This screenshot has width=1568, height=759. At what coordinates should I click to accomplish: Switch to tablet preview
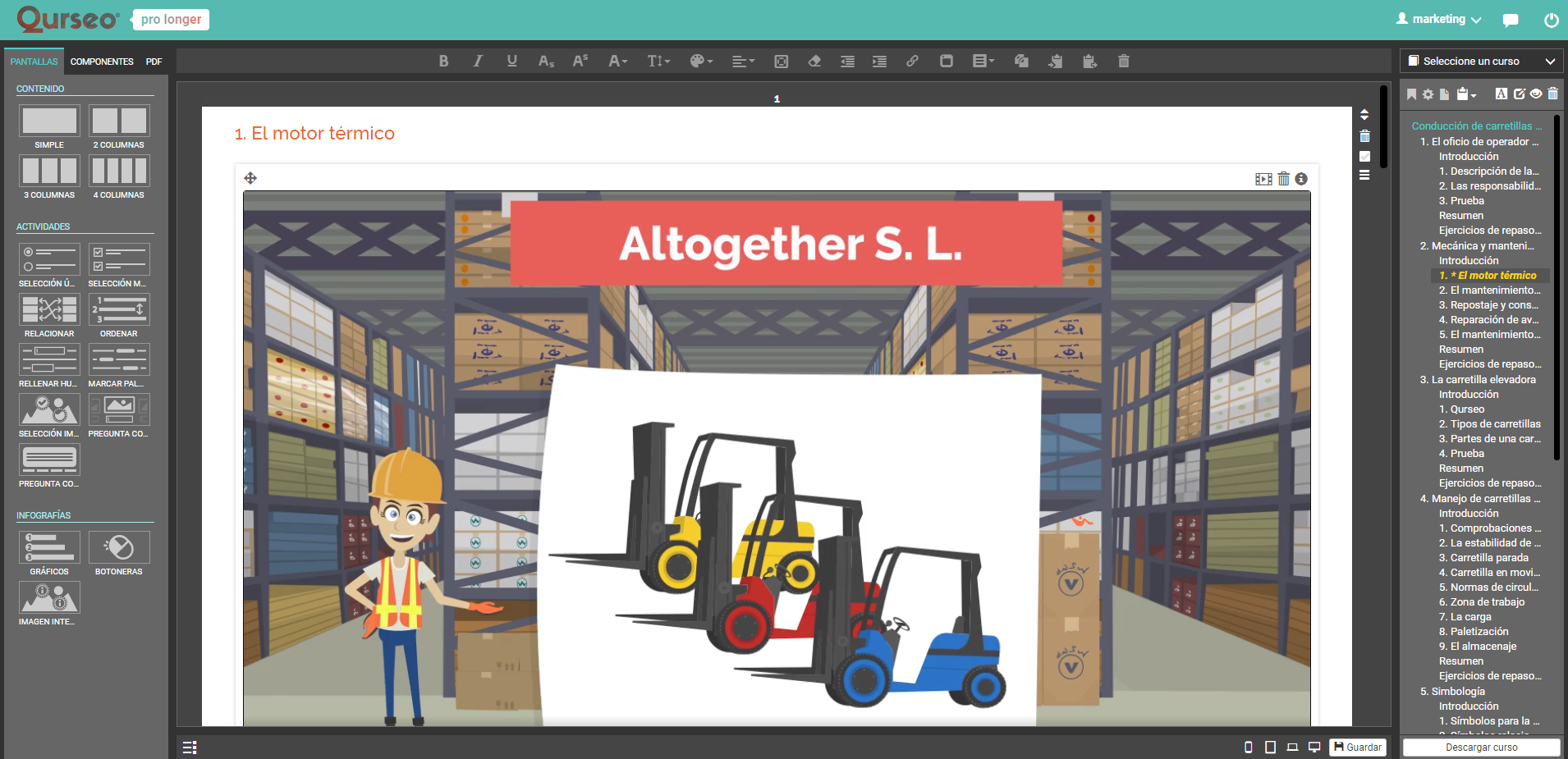pos(1270,748)
